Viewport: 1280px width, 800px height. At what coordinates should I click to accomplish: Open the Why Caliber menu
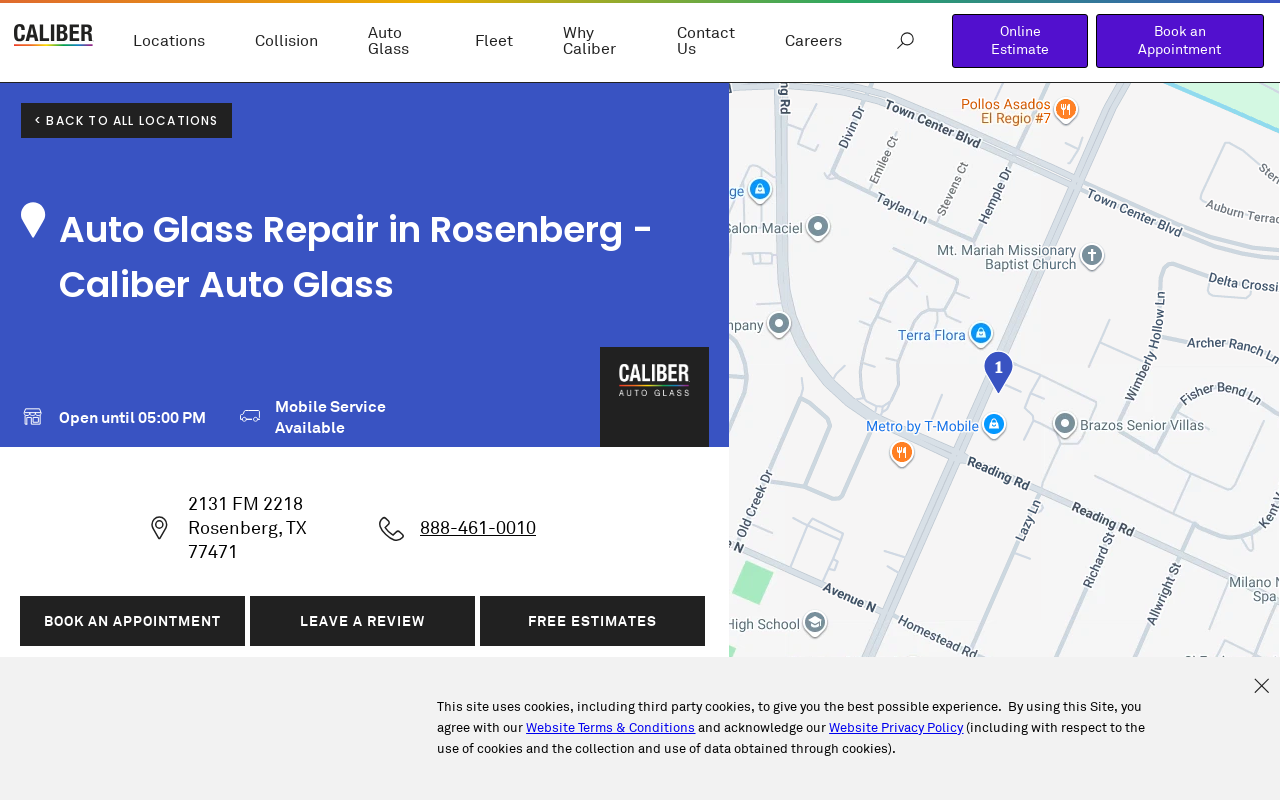tap(590, 41)
